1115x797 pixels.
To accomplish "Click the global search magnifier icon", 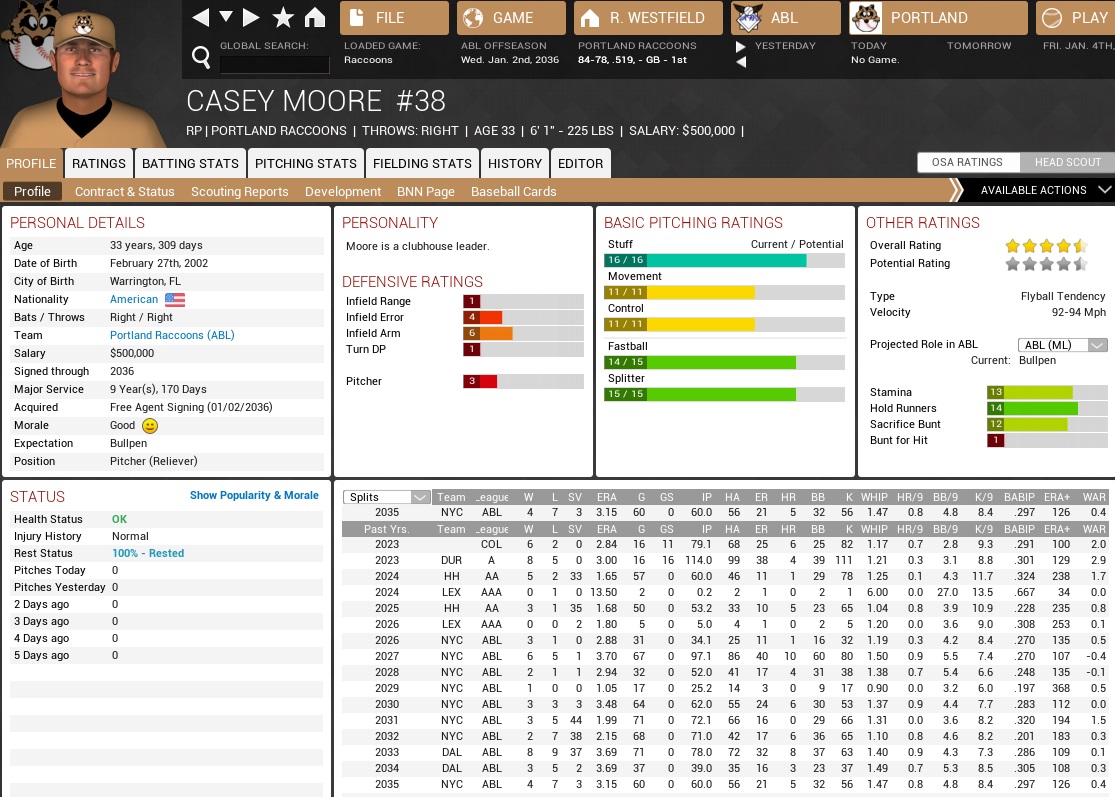I will (x=201, y=59).
